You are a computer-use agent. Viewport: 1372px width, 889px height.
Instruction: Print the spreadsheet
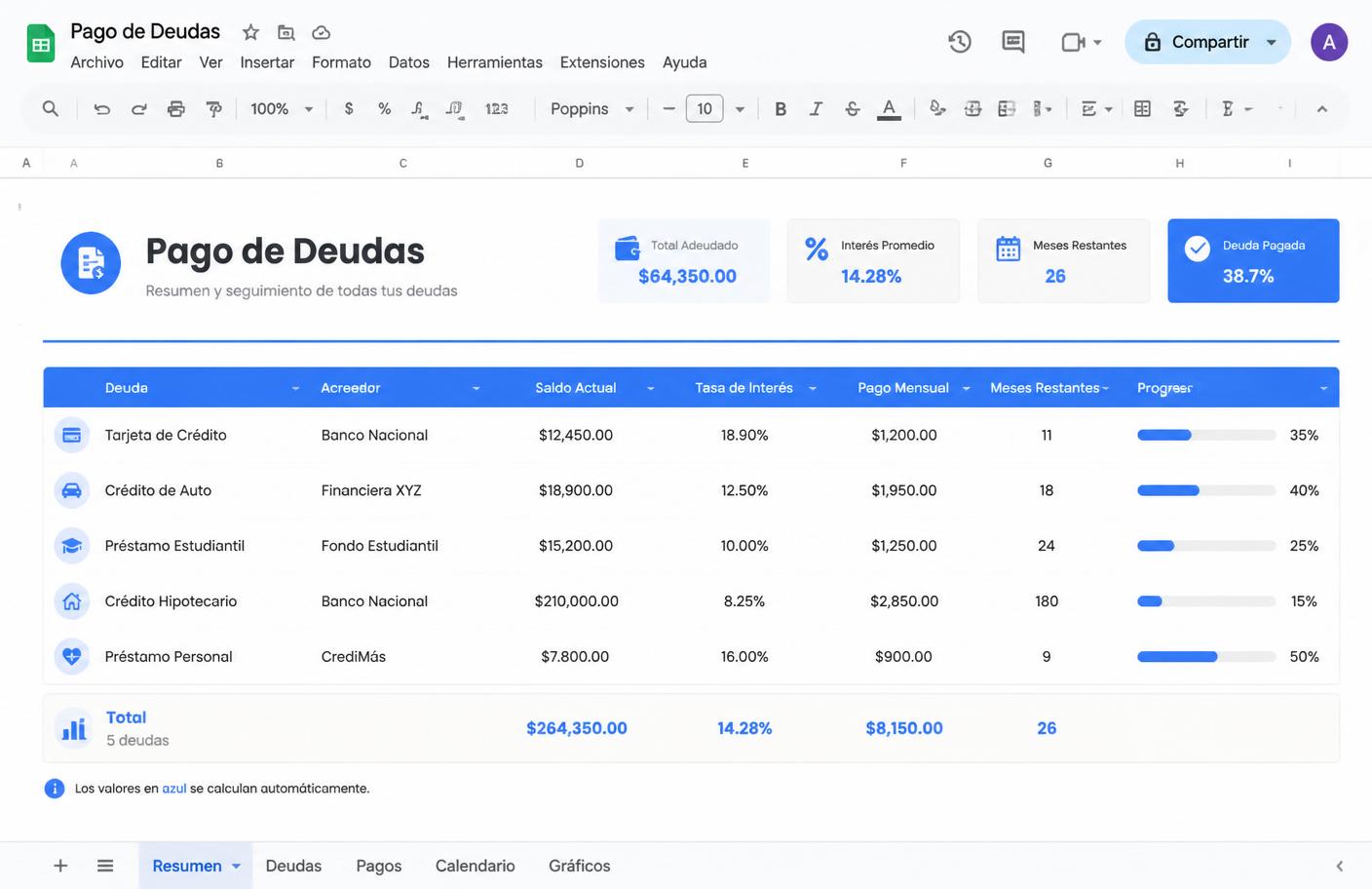tap(175, 109)
